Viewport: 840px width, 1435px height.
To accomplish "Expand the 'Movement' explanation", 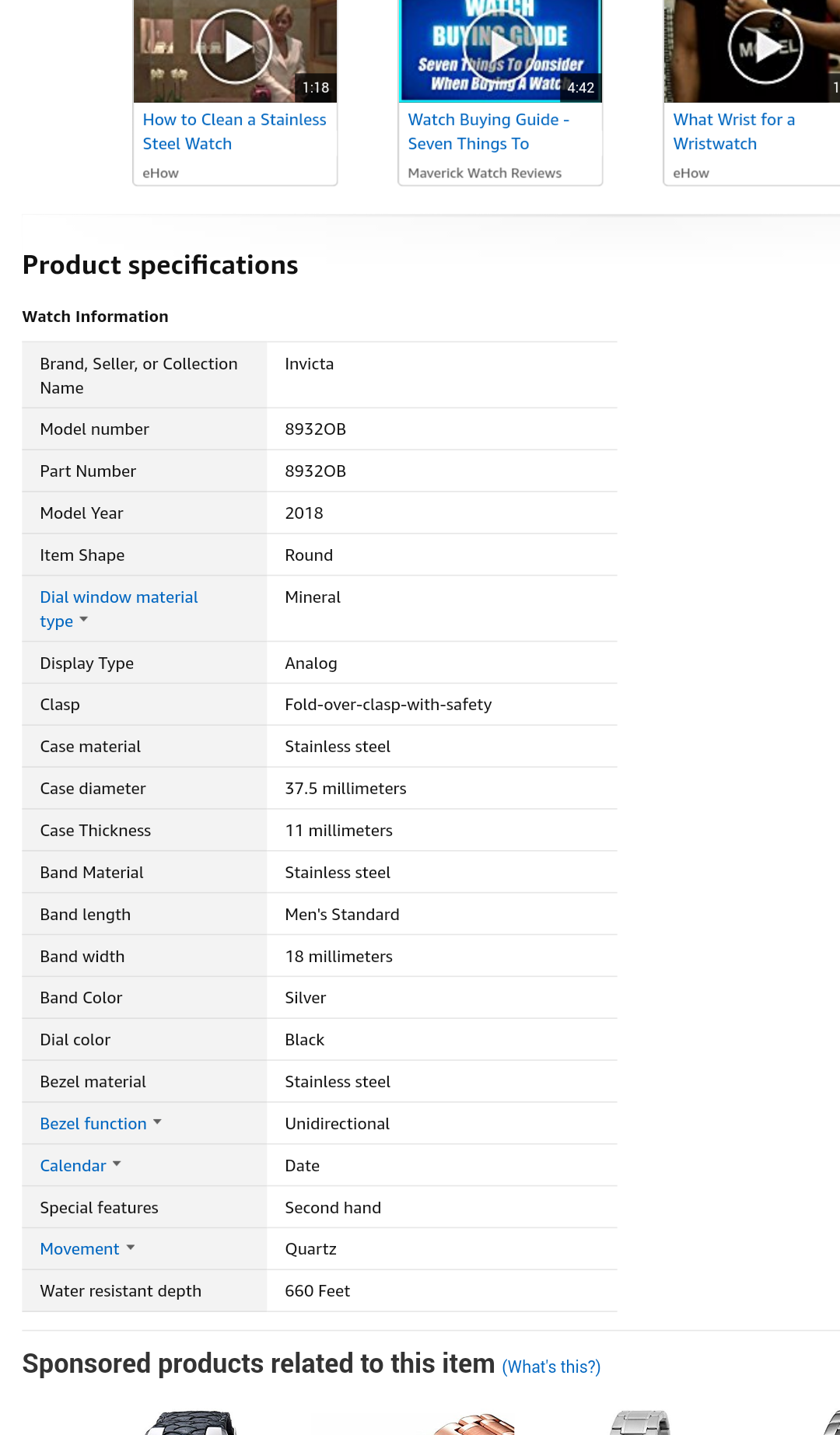I will click(x=79, y=1249).
